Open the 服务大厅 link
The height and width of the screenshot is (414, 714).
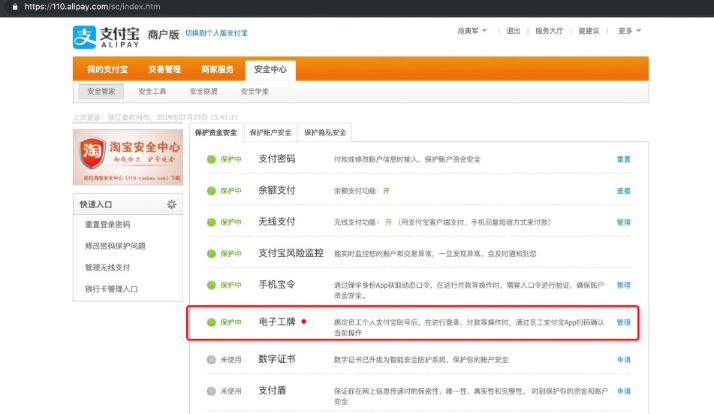[x=549, y=31]
